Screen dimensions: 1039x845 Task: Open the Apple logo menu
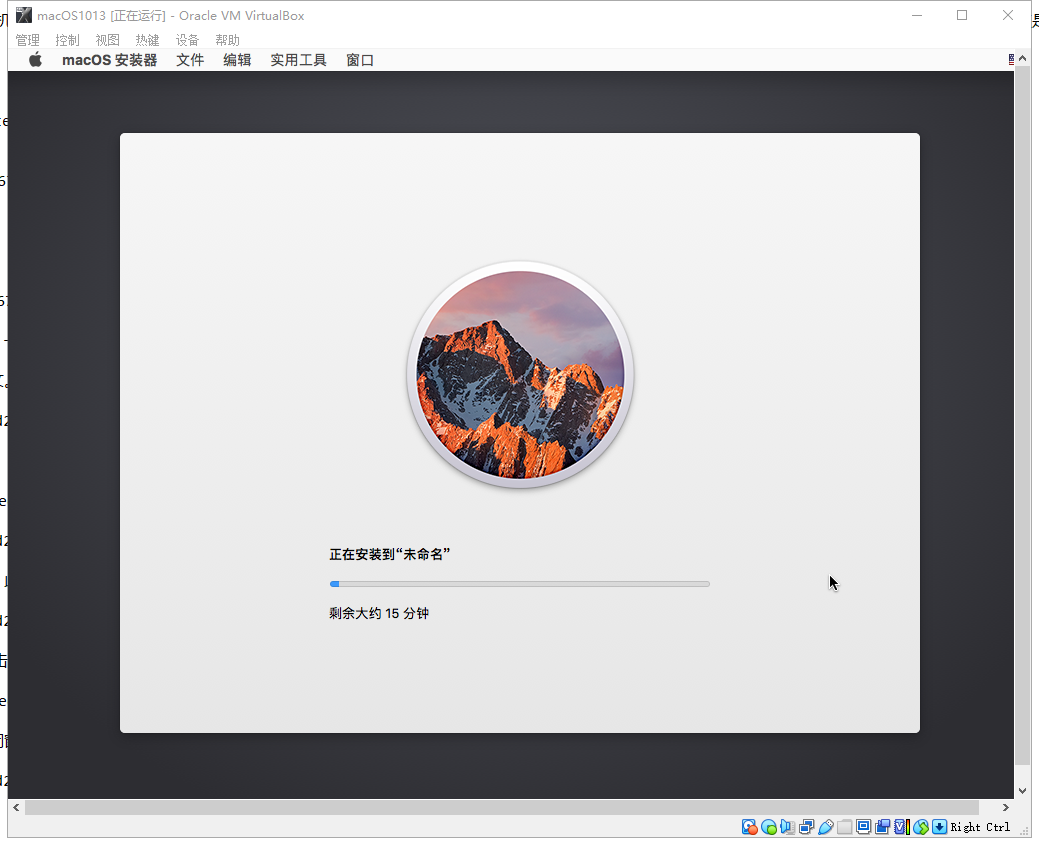tap(36, 60)
